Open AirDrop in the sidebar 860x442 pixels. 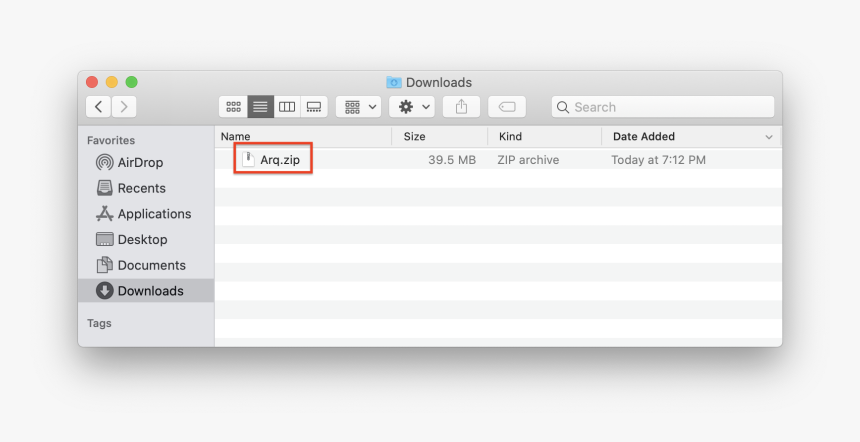(139, 162)
